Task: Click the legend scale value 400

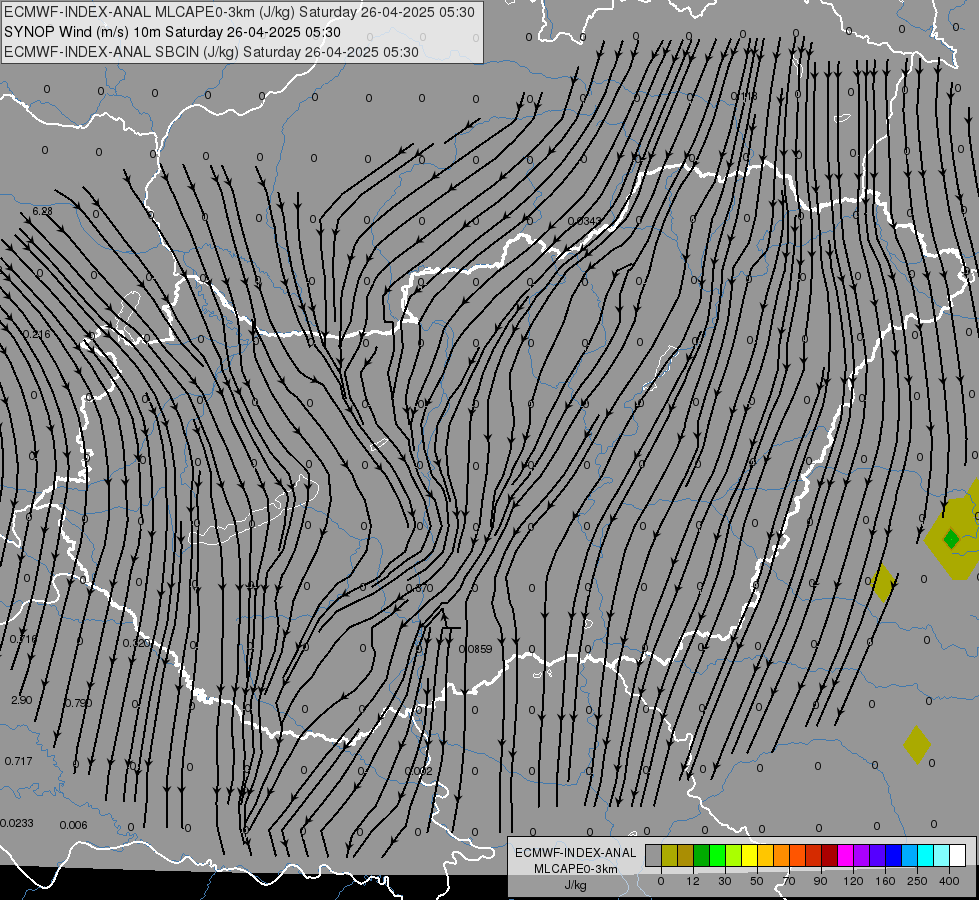Action: [x=949, y=881]
